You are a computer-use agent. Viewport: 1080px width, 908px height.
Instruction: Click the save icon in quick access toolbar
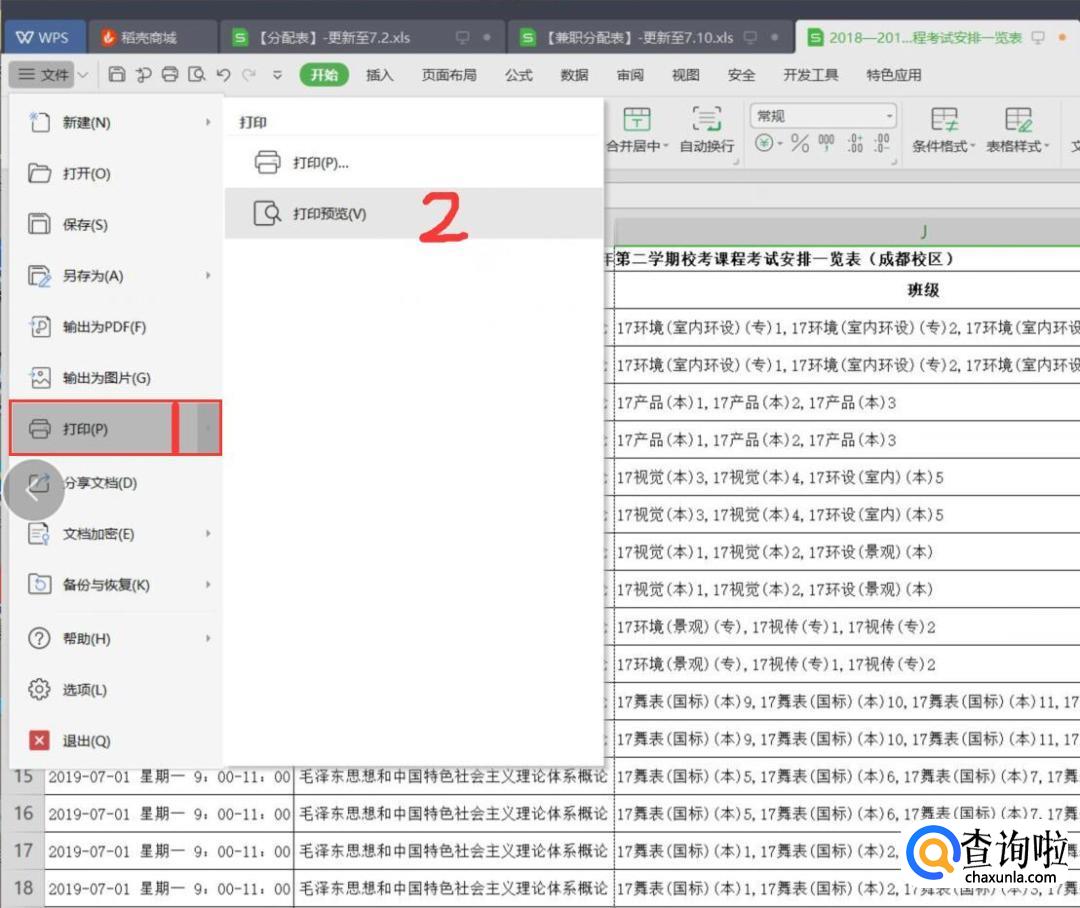click(x=117, y=75)
